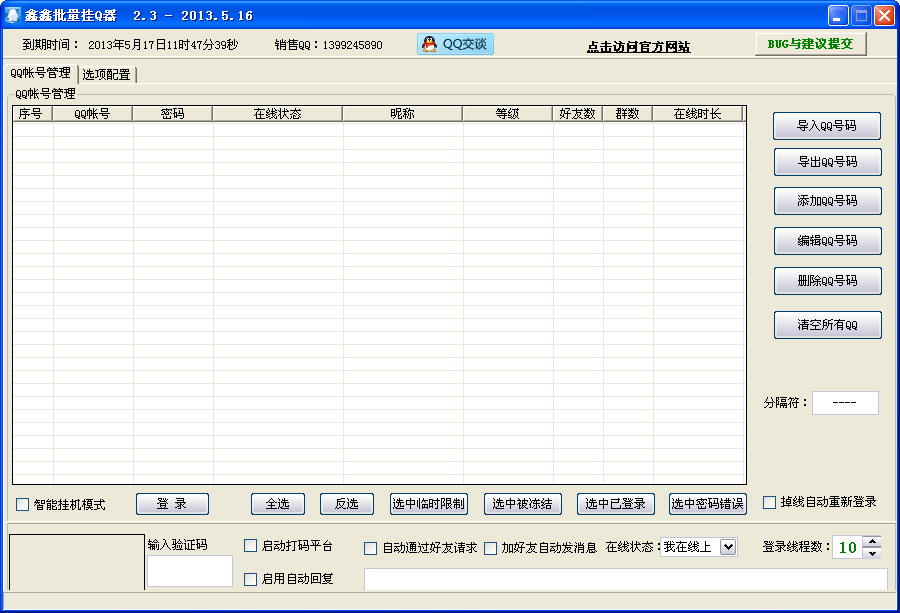Click the 分隔符 text field
This screenshot has width=900, height=613.
tap(845, 403)
